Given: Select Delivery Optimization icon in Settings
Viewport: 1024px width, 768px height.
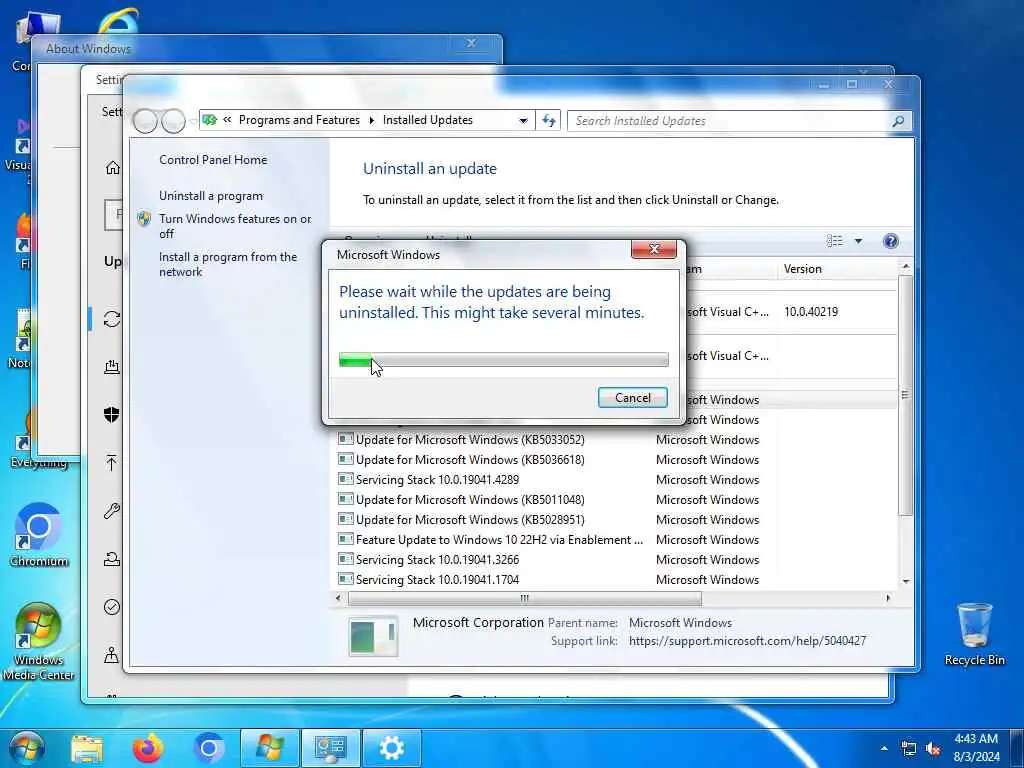Looking at the screenshot, I should [112, 366].
